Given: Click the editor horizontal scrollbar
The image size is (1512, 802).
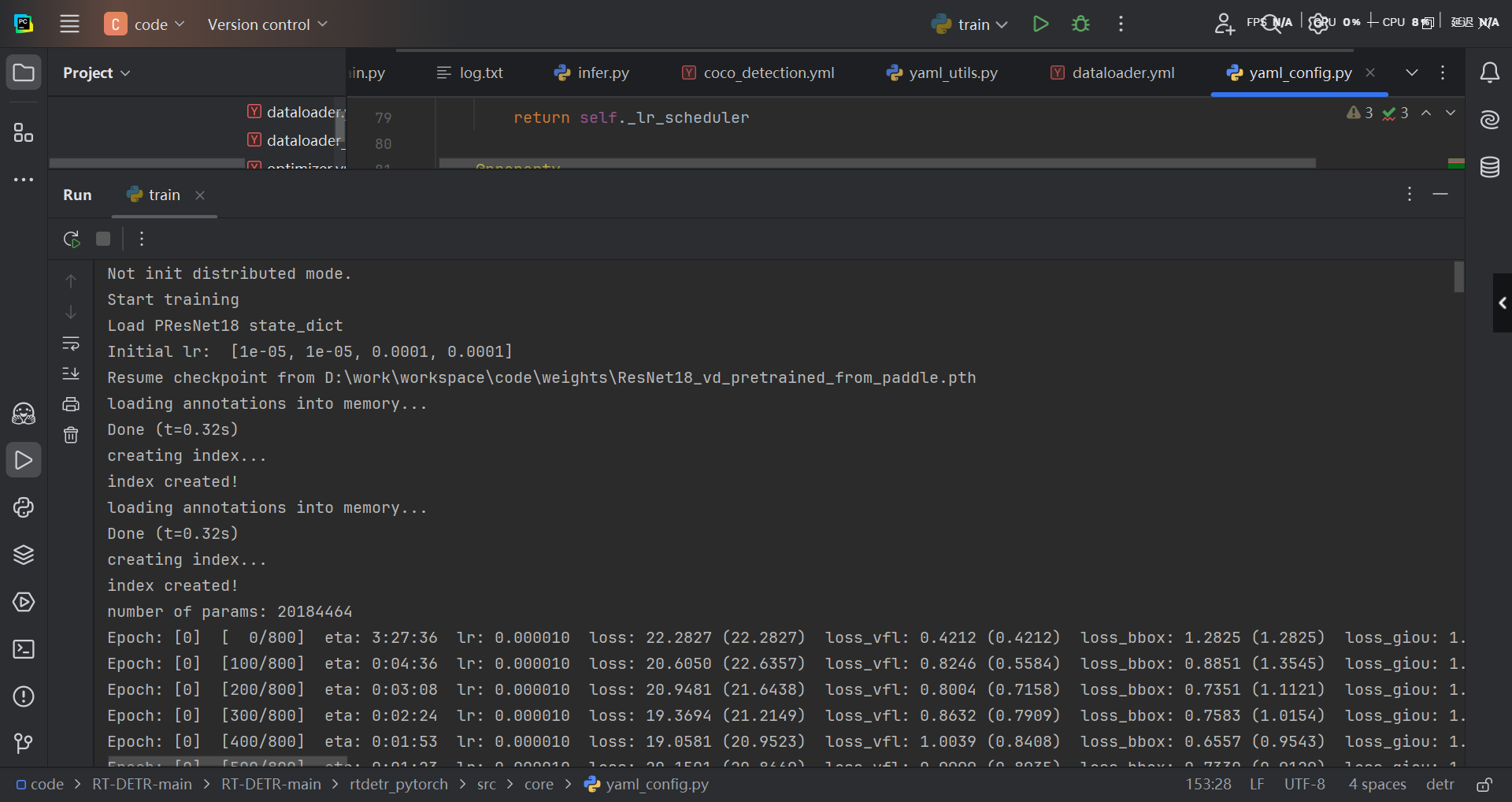Looking at the screenshot, I should (877, 163).
